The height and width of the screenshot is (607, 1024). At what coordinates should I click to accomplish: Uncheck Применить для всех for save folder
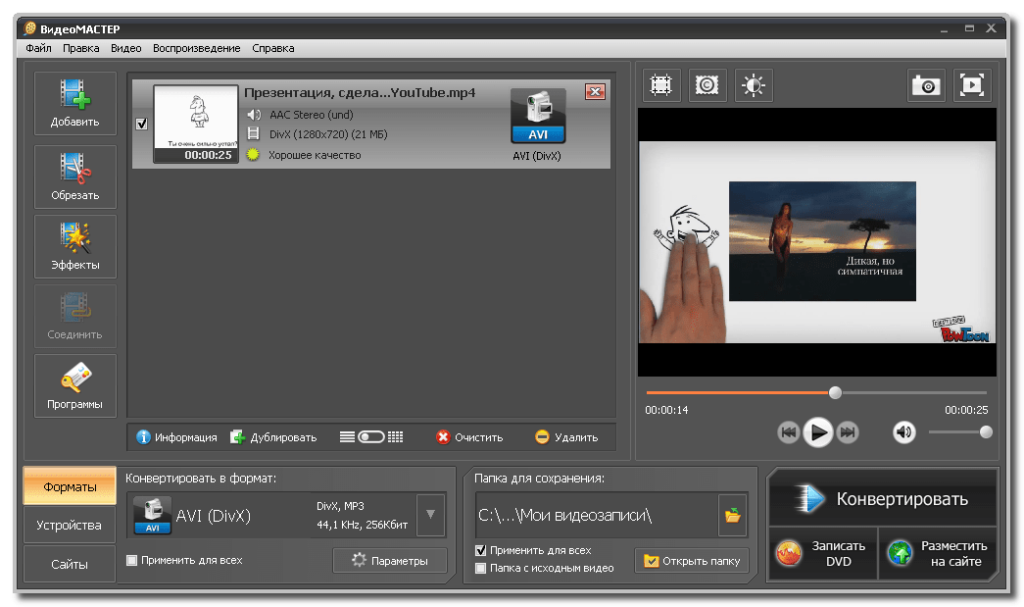[x=481, y=550]
